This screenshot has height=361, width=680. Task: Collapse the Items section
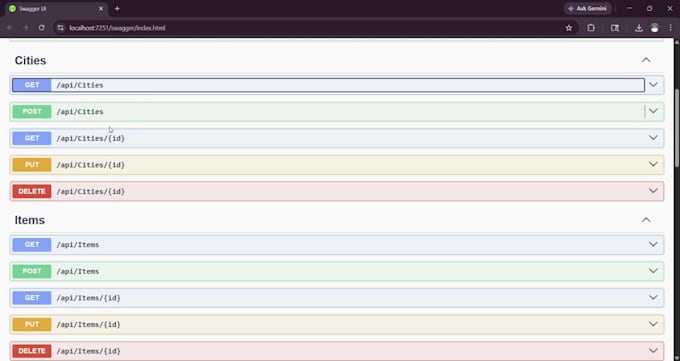pos(646,220)
